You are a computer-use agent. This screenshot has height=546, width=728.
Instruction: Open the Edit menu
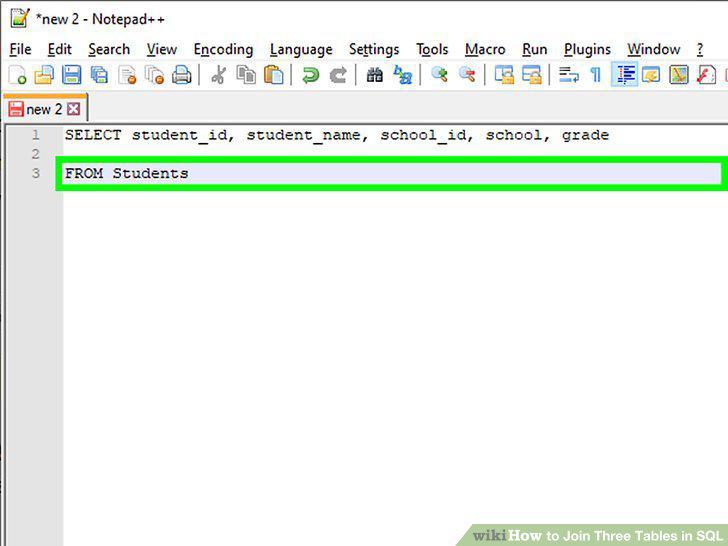[x=59, y=49]
